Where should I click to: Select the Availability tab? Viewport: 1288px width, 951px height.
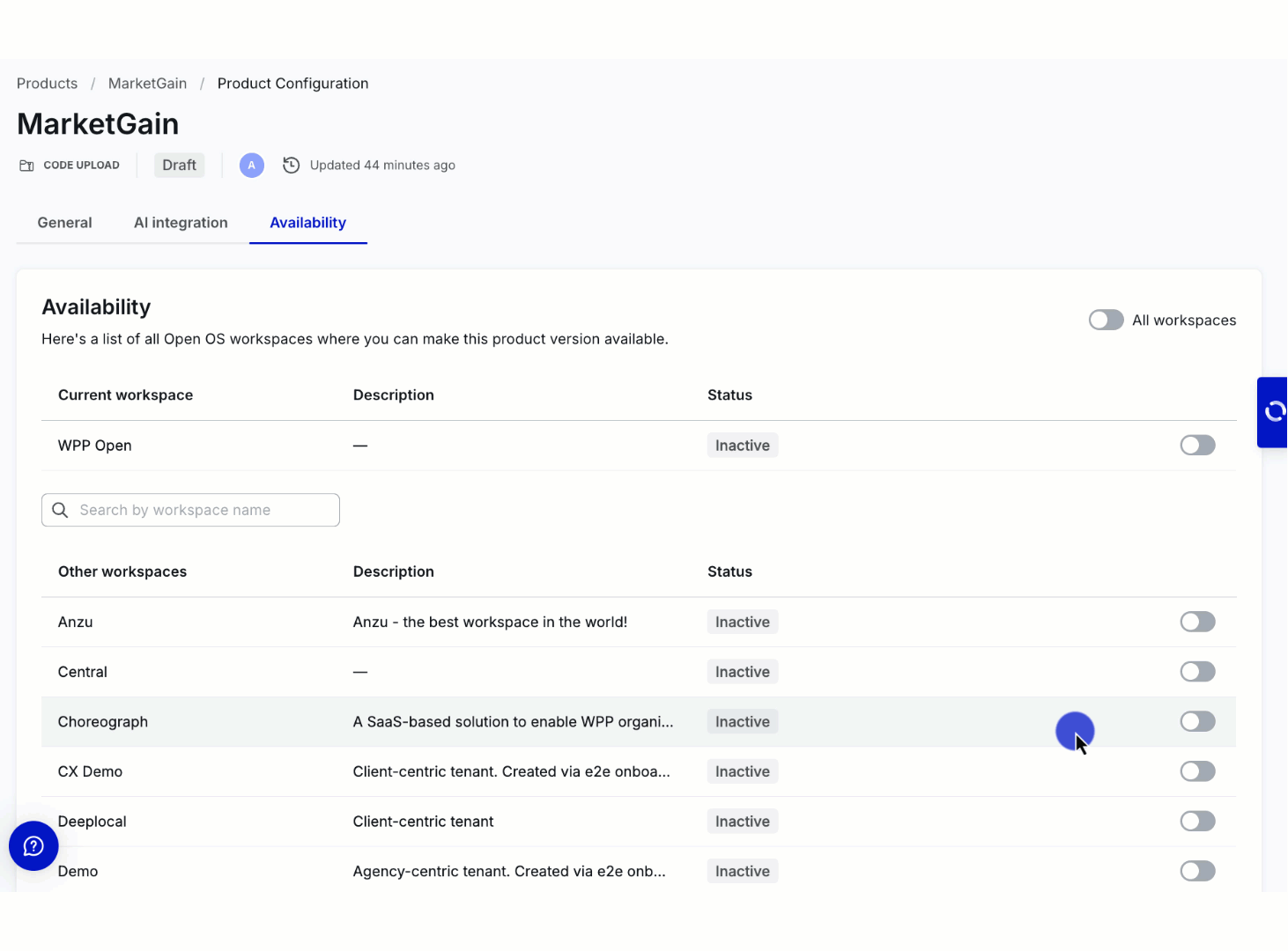coord(307,223)
